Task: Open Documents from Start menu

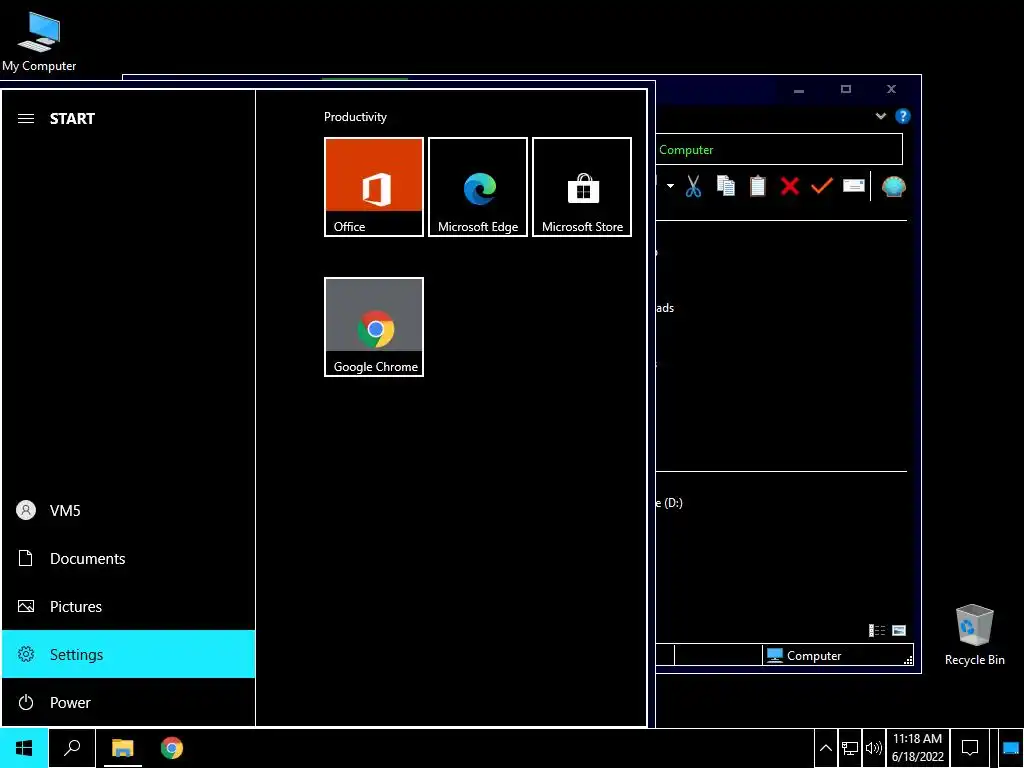Action: click(128, 558)
